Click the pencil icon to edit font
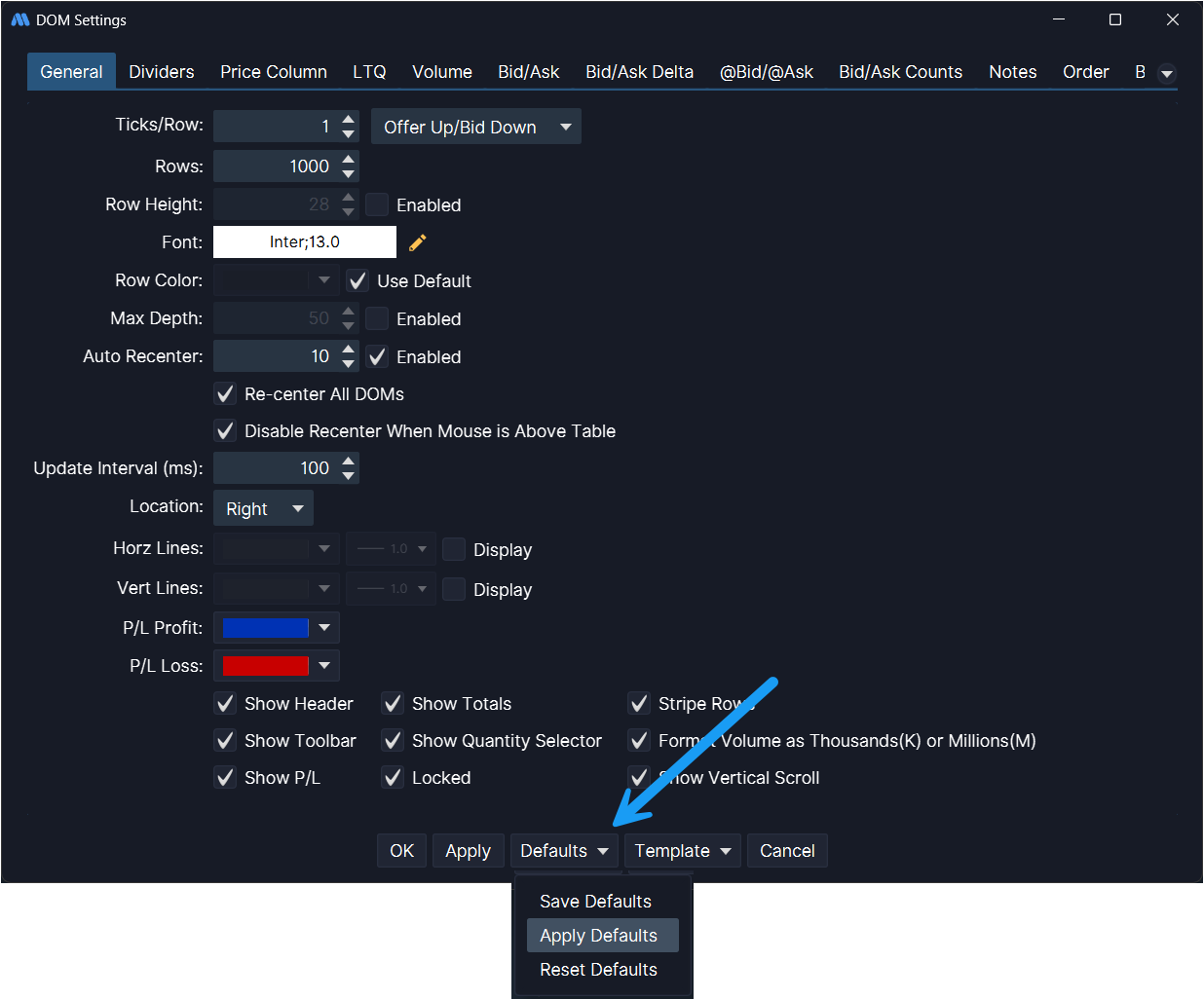1204x999 pixels. [x=418, y=242]
